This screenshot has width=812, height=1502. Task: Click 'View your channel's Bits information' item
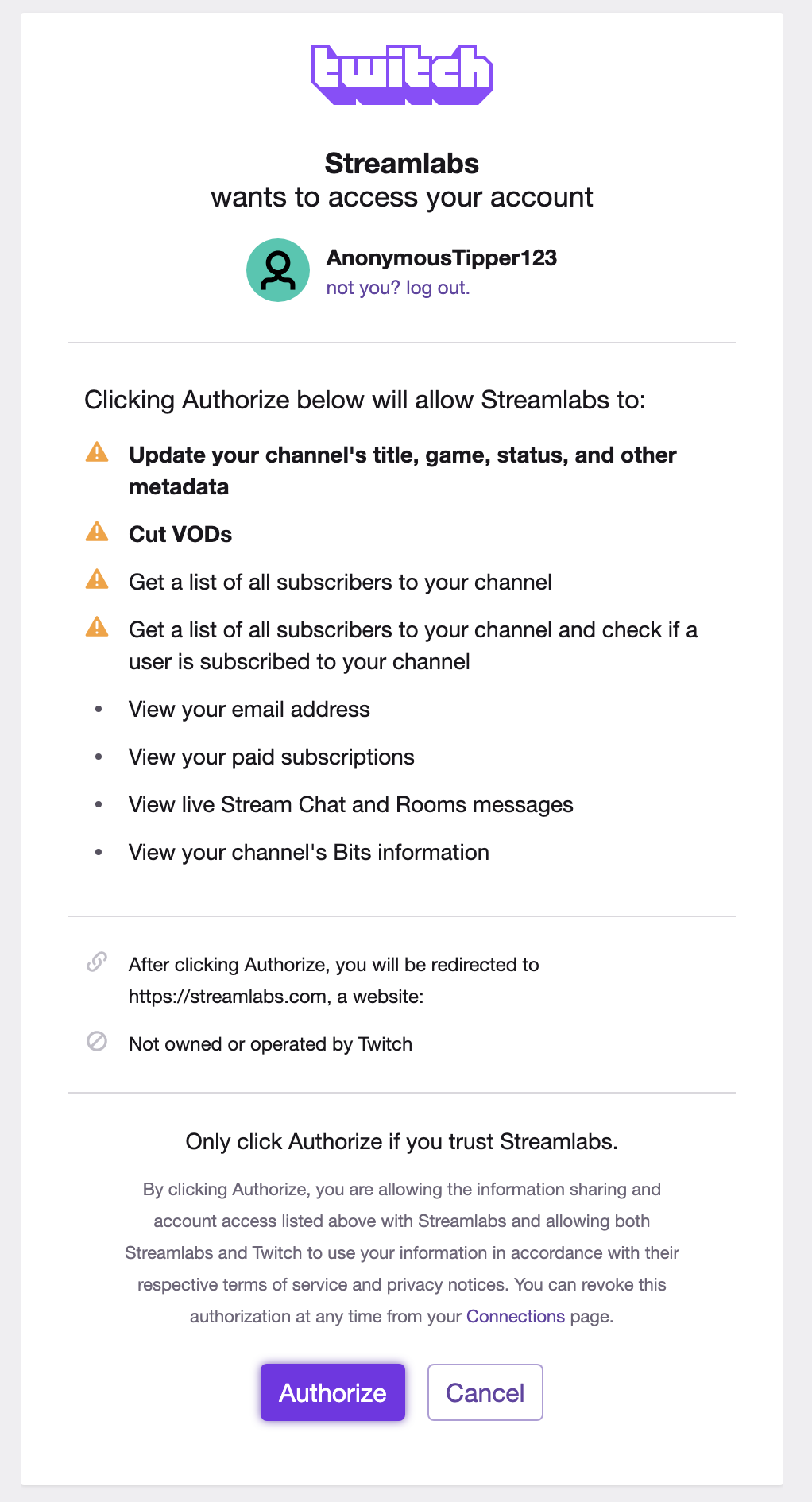click(x=309, y=852)
